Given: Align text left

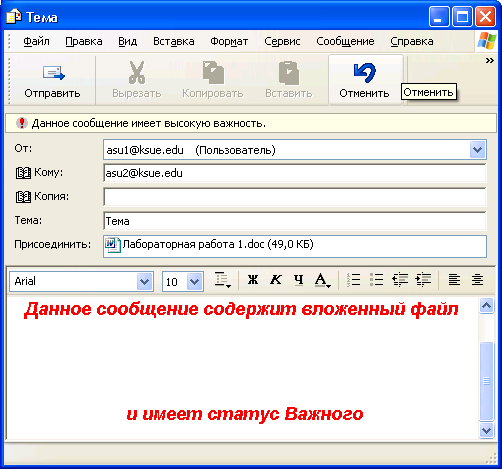Looking at the screenshot, I should click(454, 279).
